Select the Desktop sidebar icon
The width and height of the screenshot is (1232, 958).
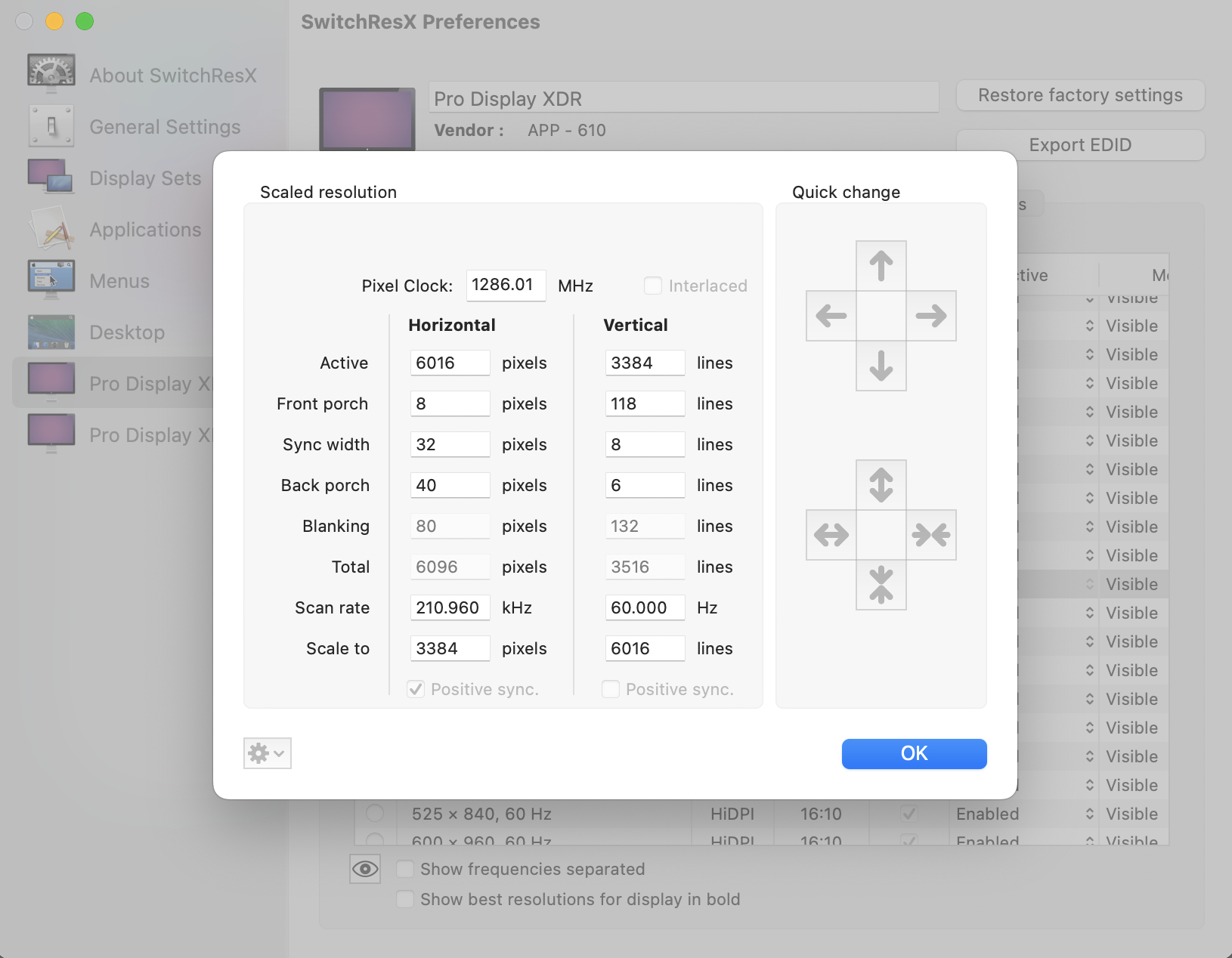(51, 331)
